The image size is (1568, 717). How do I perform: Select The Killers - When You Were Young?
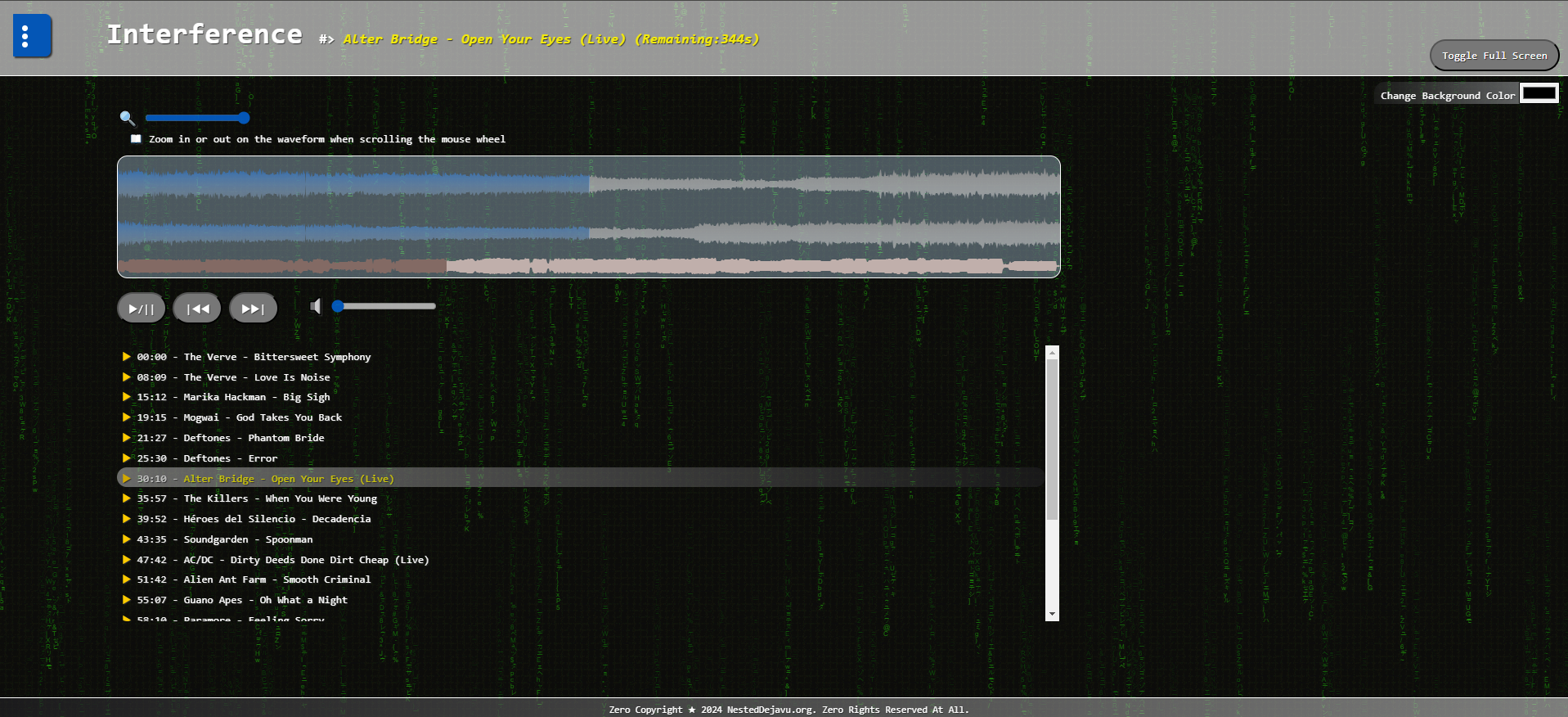tap(280, 498)
